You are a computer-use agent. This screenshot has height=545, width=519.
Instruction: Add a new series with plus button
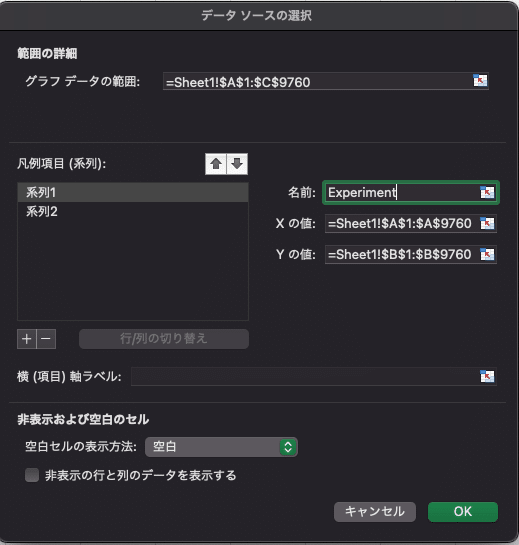pos(27,339)
